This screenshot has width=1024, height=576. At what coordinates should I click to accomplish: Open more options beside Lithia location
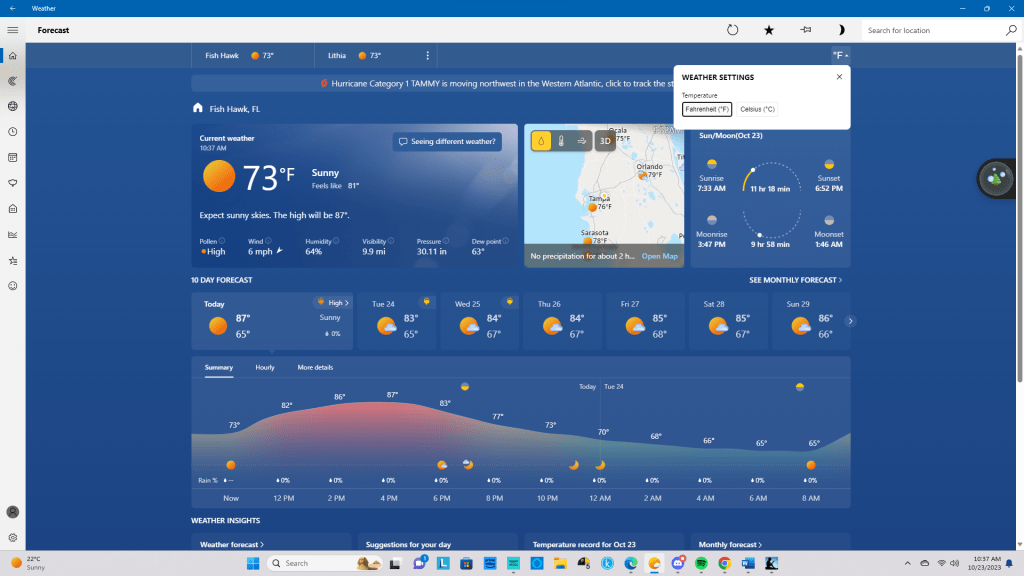click(428, 56)
